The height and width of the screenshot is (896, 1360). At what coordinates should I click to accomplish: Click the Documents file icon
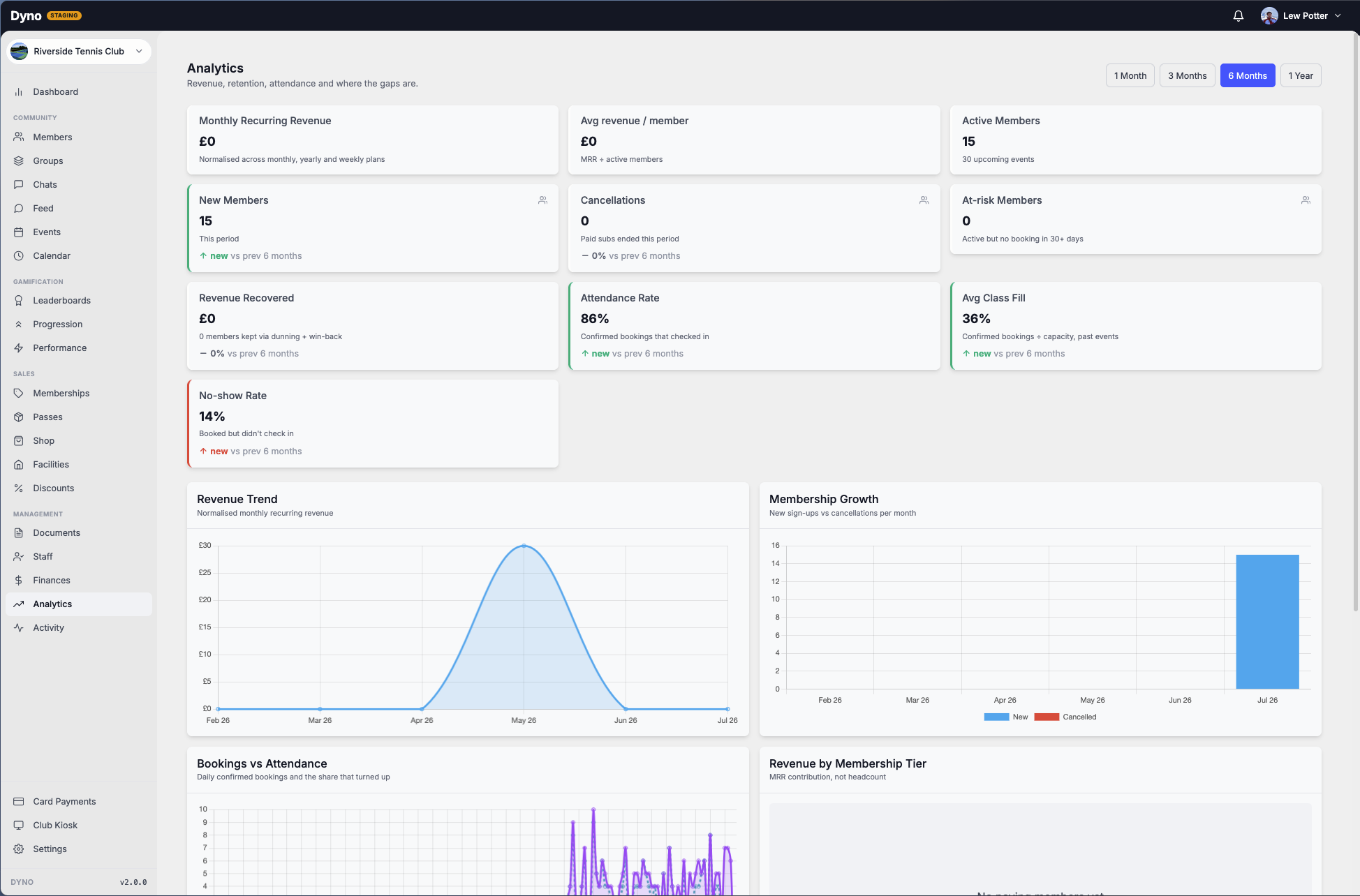pyautogui.click(x=19, y=533)
